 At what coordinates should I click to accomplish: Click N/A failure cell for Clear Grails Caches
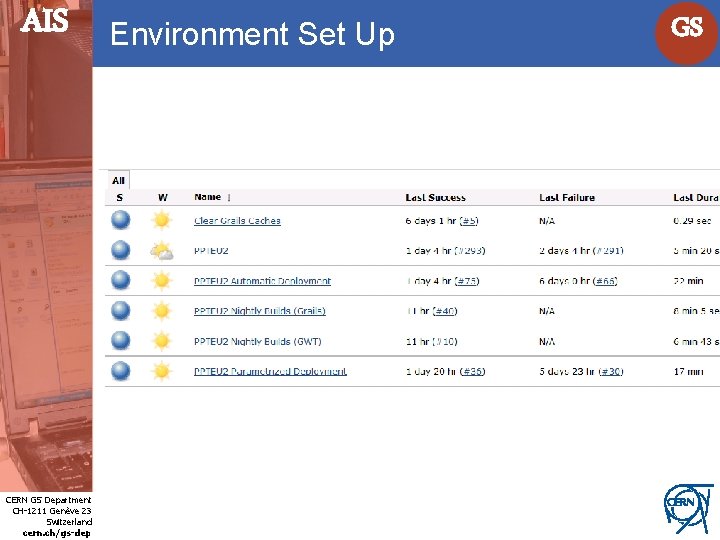pos(547,221)
